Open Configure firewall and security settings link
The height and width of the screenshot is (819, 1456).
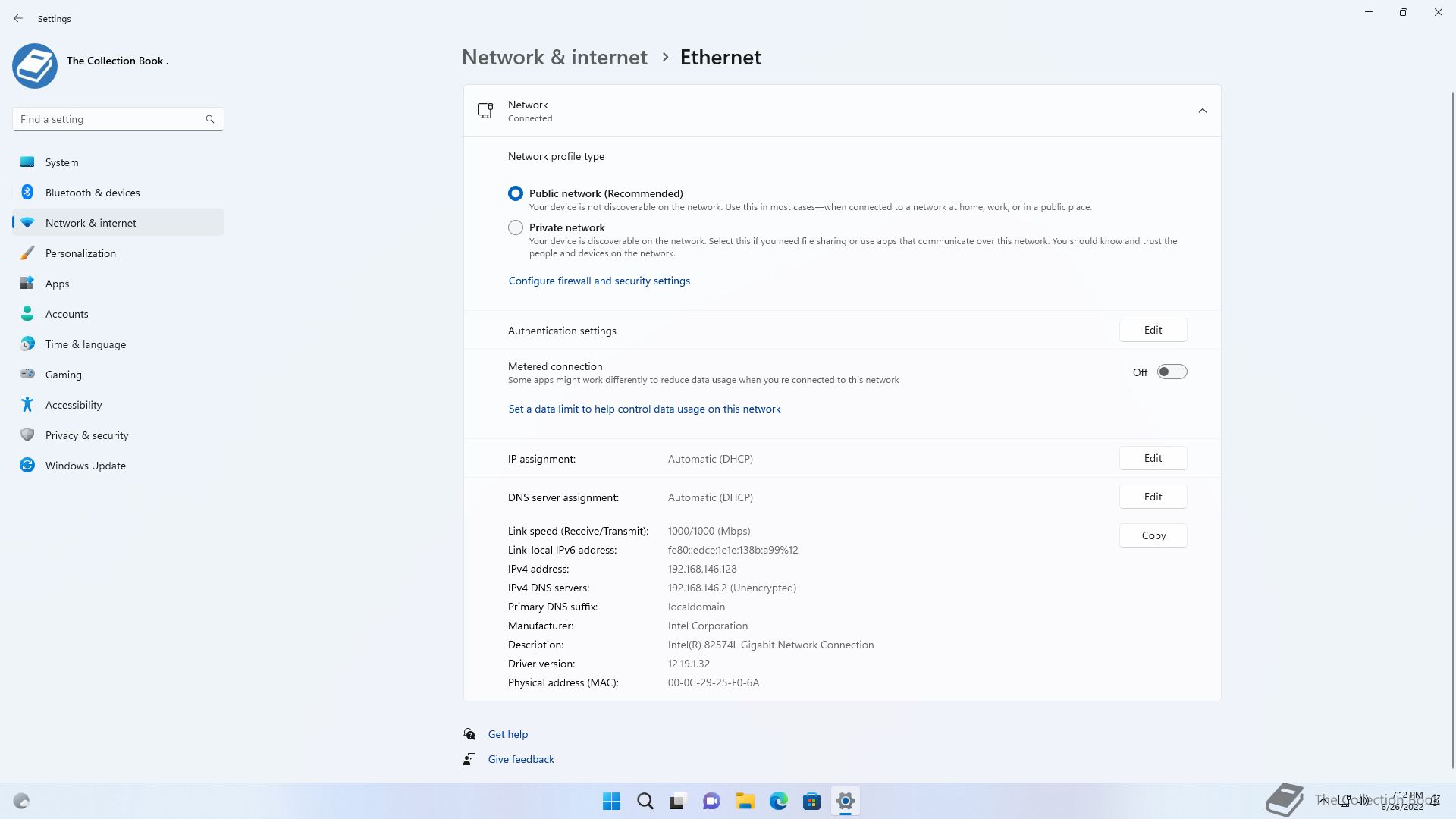tap(599, 281)
